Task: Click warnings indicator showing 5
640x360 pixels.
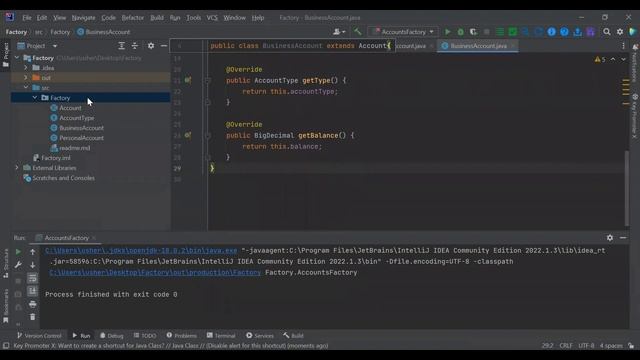Action: click(600, 60)
